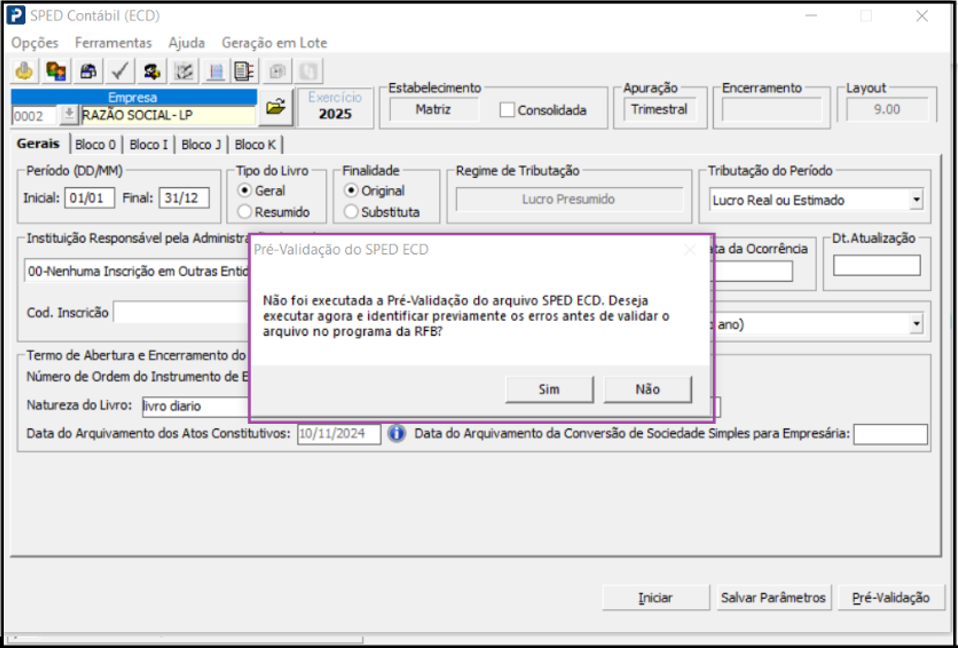Click the blue ledger book toolbar icon

[x=216, y=71]
